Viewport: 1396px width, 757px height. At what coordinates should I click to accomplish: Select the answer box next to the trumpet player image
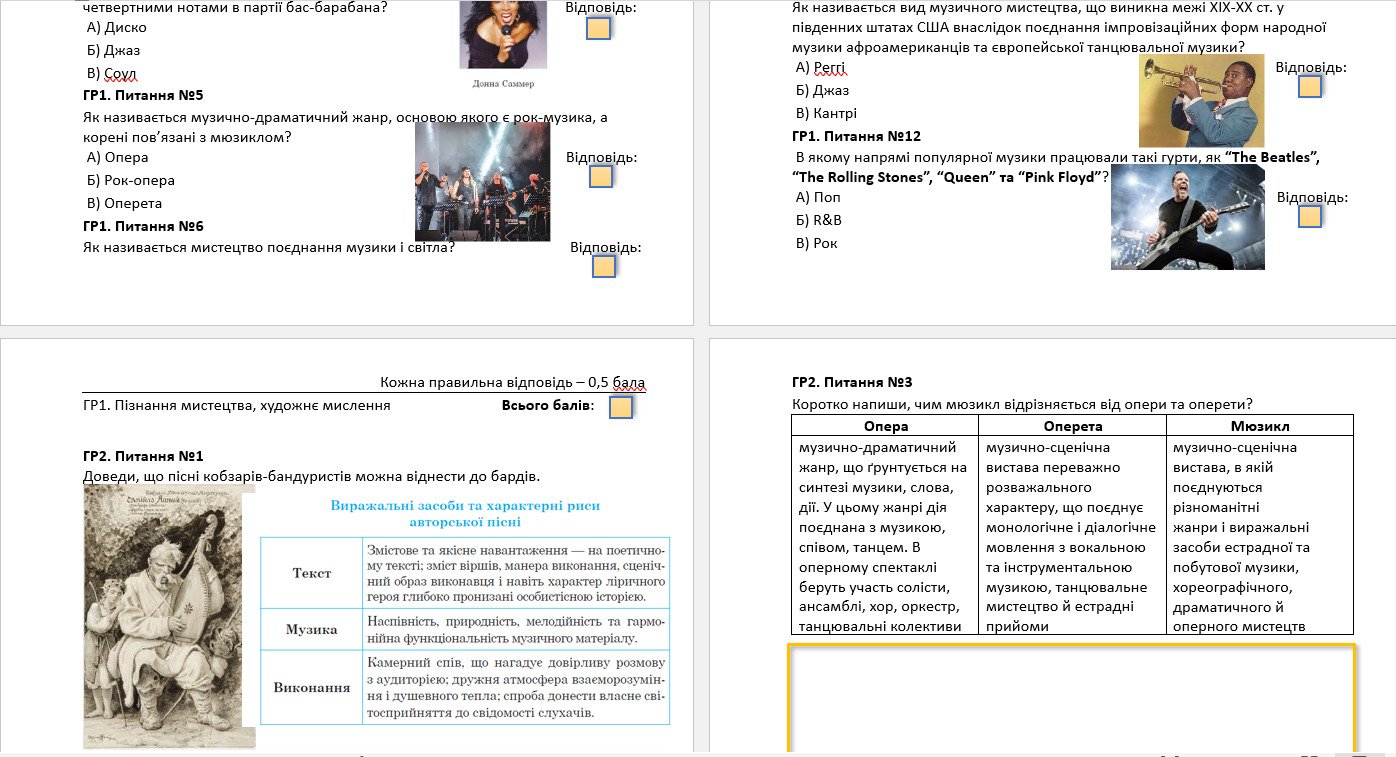click(x=1309, y=86)
